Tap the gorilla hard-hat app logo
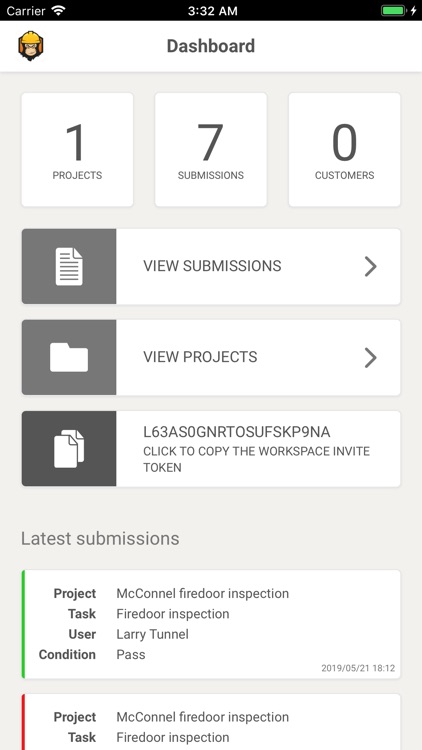Image resolution: width=422 pixels, height=750 pixels. pyautogui.click(x=31, y=46)
